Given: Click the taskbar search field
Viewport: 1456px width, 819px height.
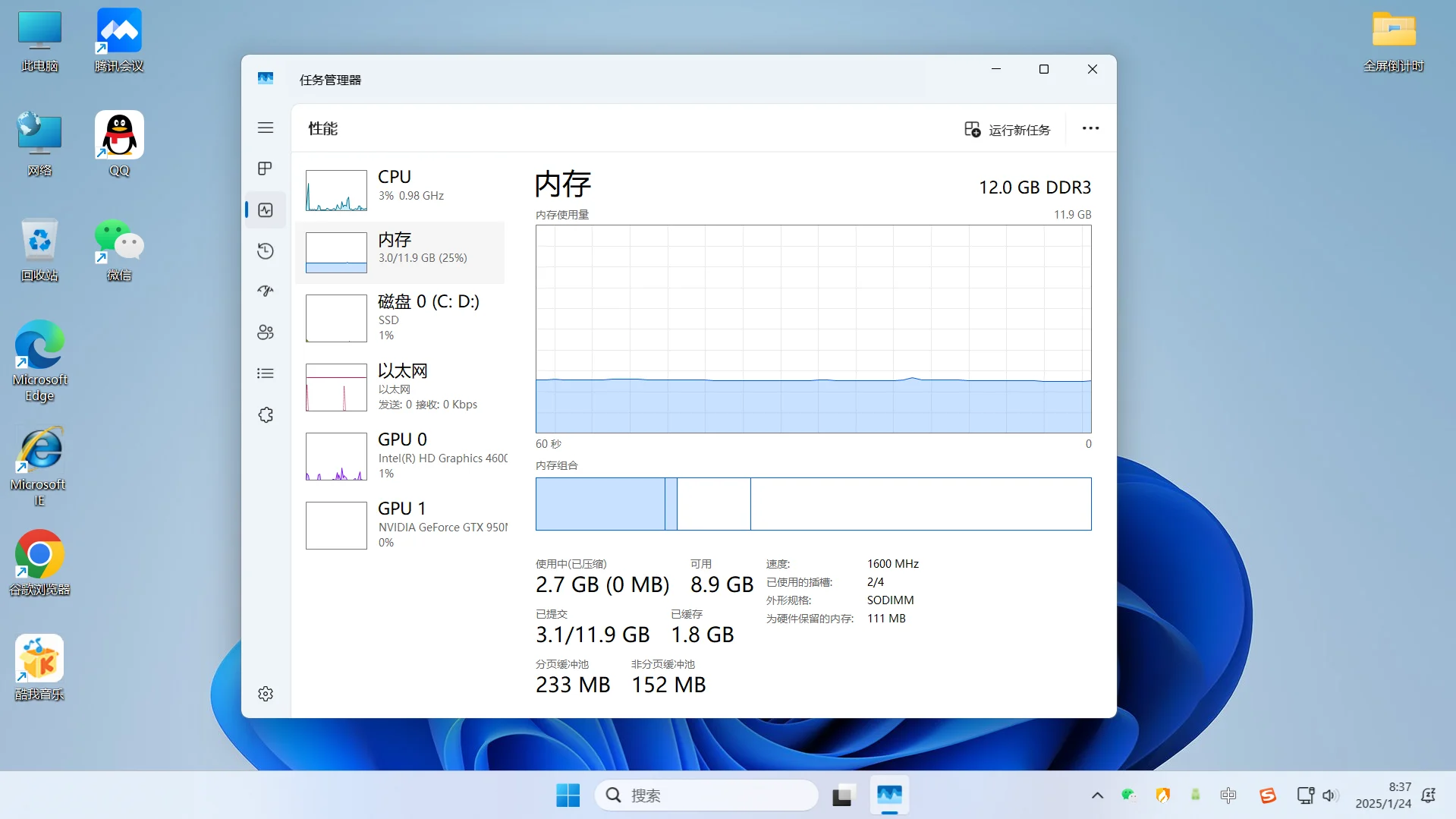Looking at the screenshot, I should [706, 795].
